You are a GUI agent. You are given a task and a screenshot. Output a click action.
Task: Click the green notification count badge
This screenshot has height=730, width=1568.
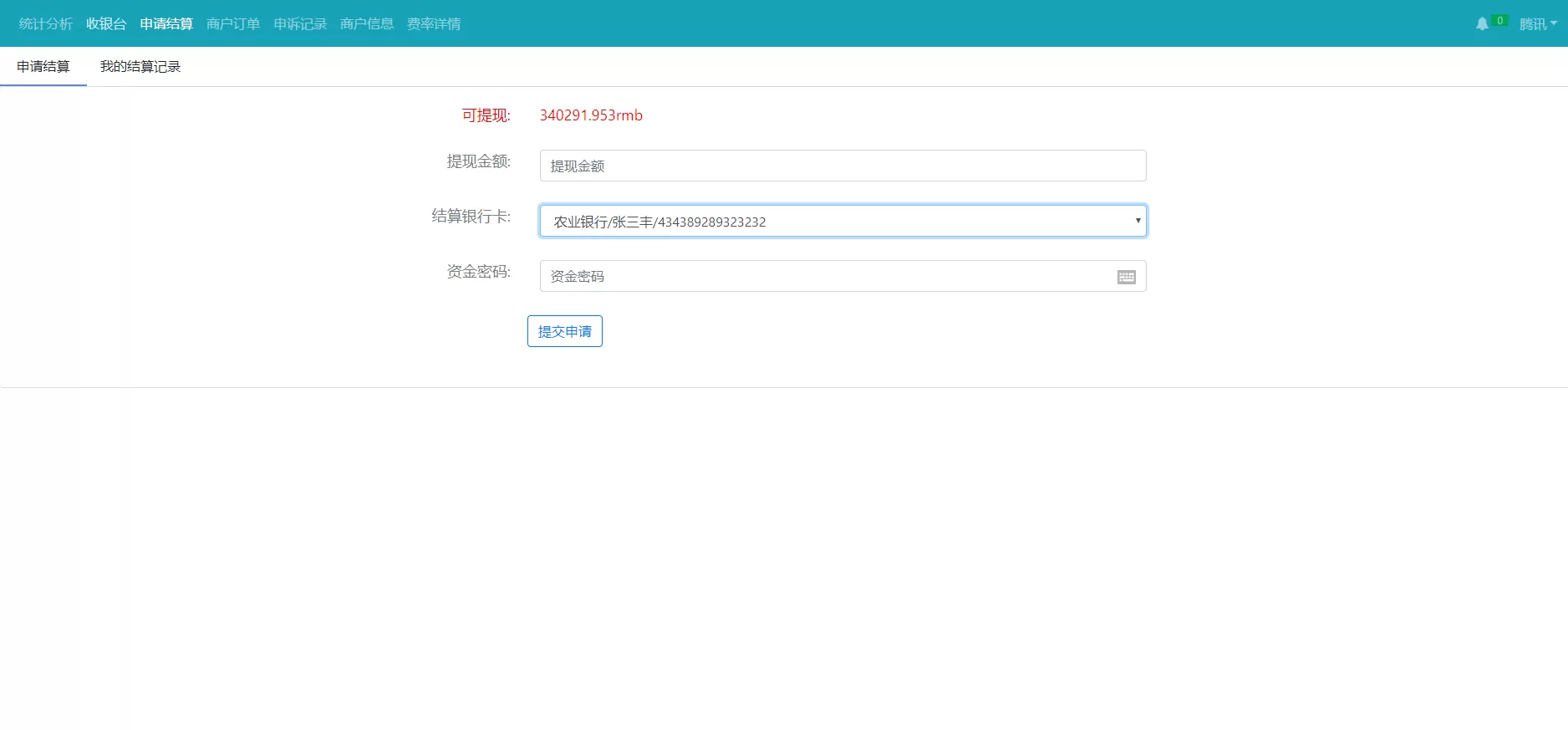coord(1499,20)
